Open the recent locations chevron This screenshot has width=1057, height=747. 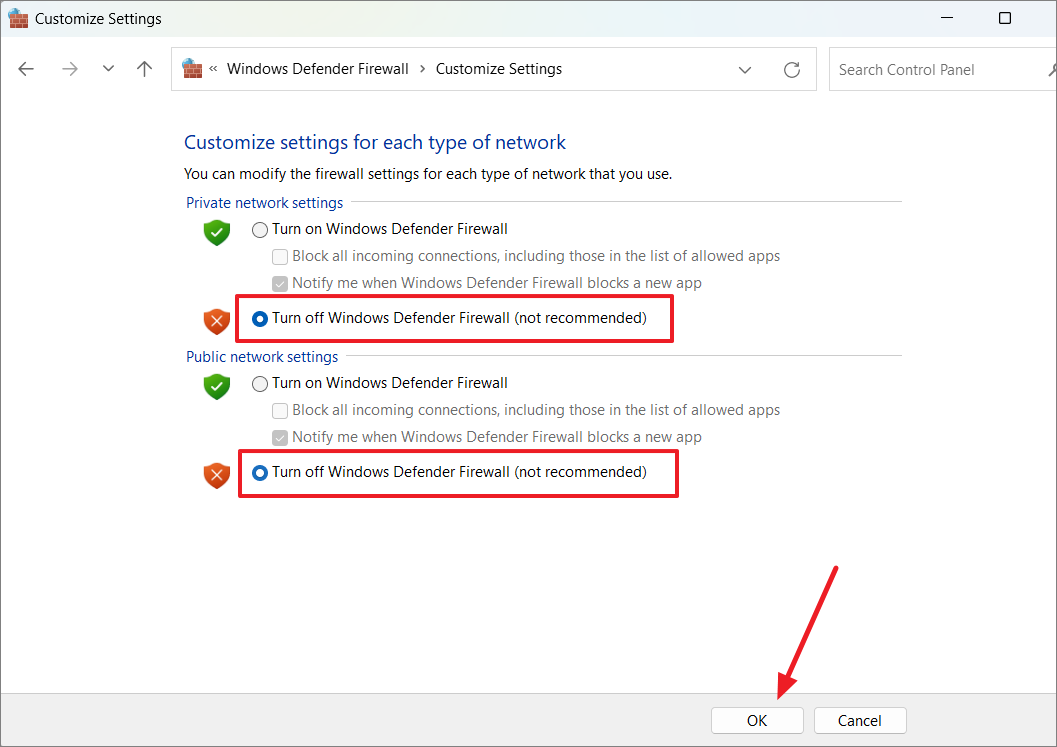[108, 69]
